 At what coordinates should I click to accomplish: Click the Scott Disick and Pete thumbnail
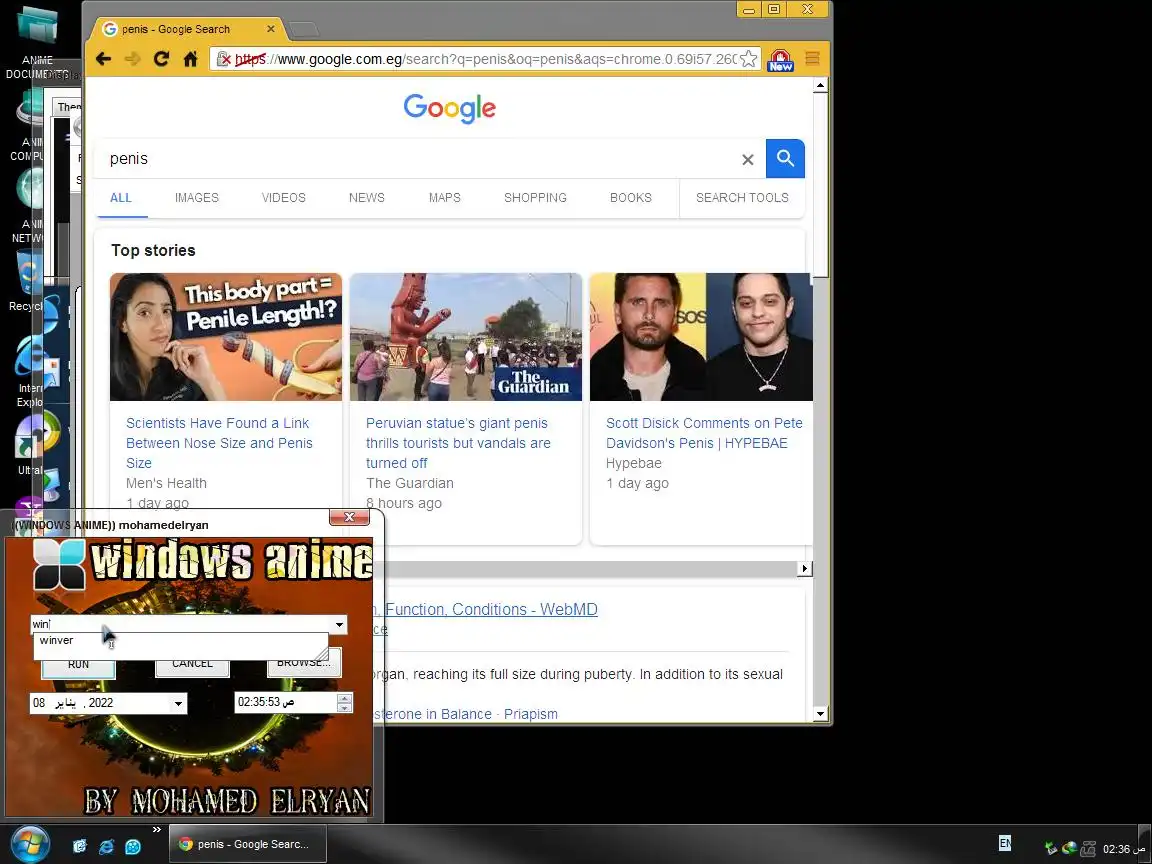(701, 336)
